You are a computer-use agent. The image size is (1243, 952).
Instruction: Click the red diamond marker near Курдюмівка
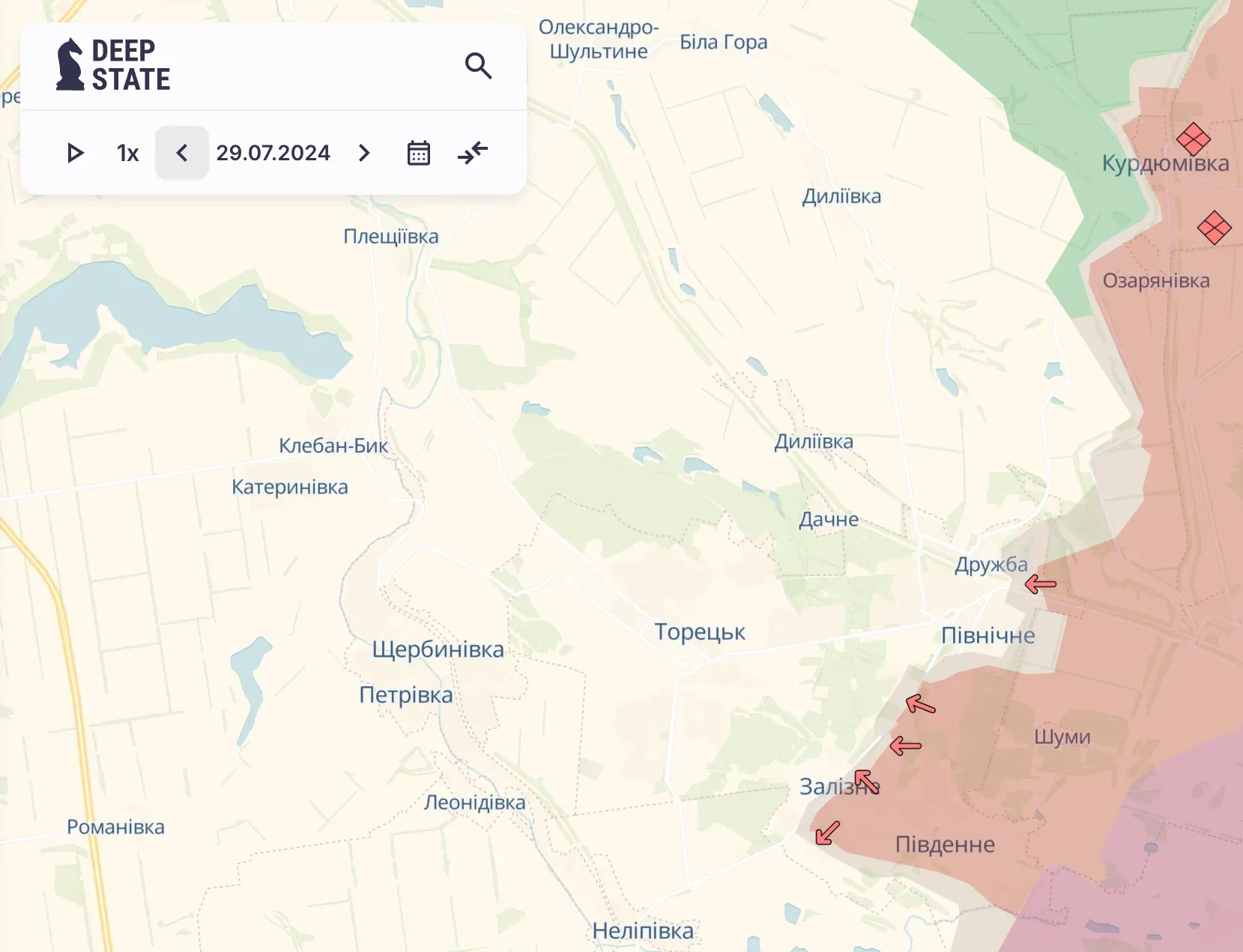tap(1193, 139)
